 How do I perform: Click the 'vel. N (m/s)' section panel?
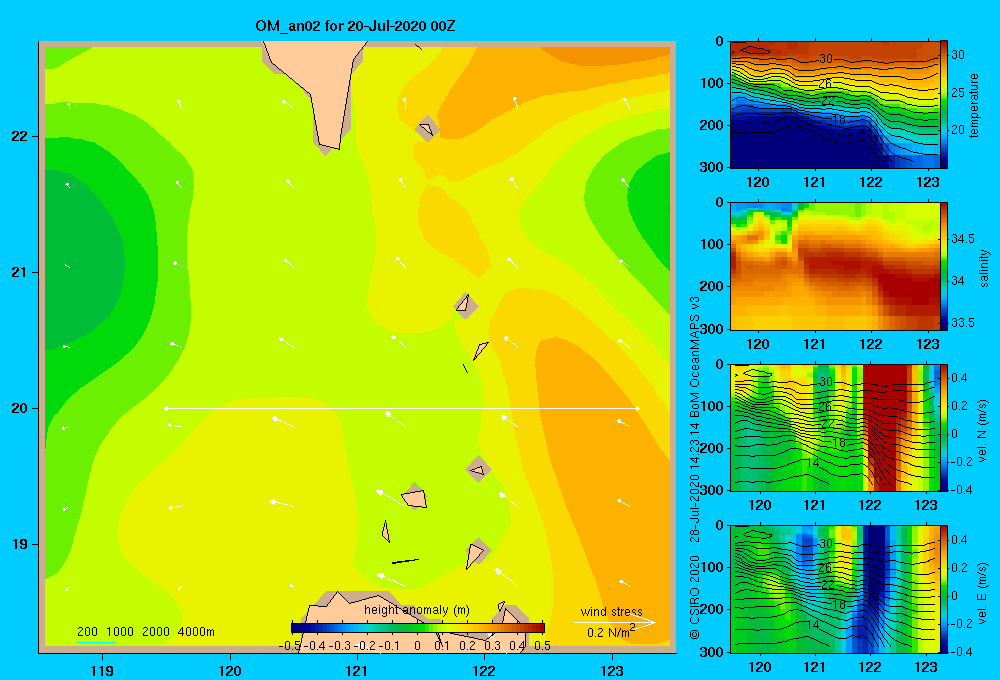click(x=835, y=427)
